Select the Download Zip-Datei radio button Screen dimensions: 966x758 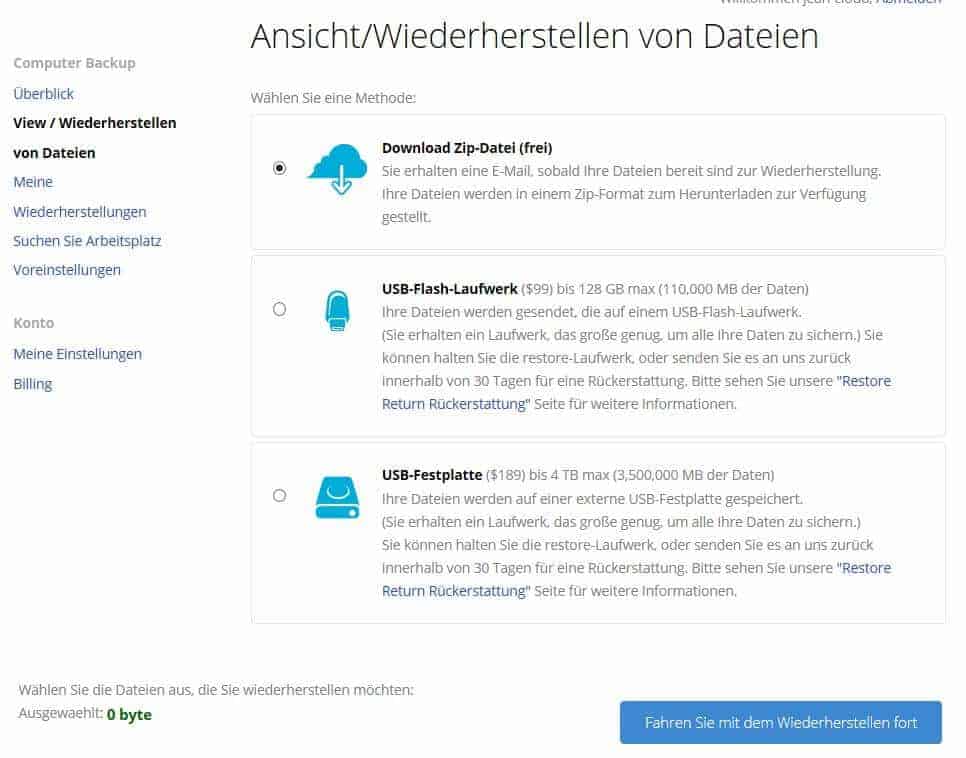(279, 168)
